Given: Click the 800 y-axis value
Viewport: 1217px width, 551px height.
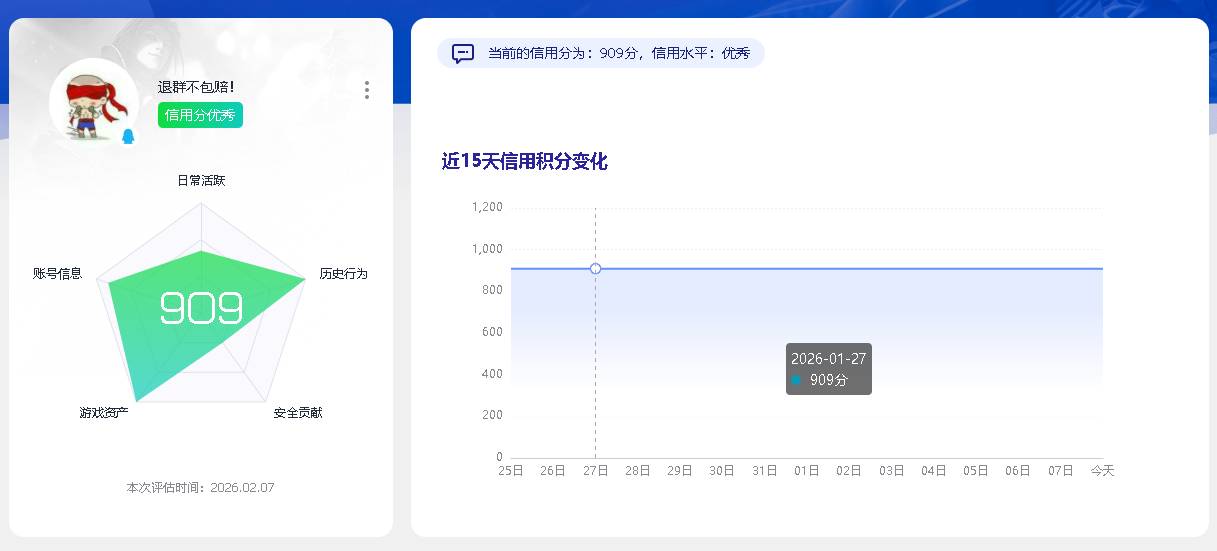Looking at the screenshot, I should pyautogui.click(x=492, y=290).
